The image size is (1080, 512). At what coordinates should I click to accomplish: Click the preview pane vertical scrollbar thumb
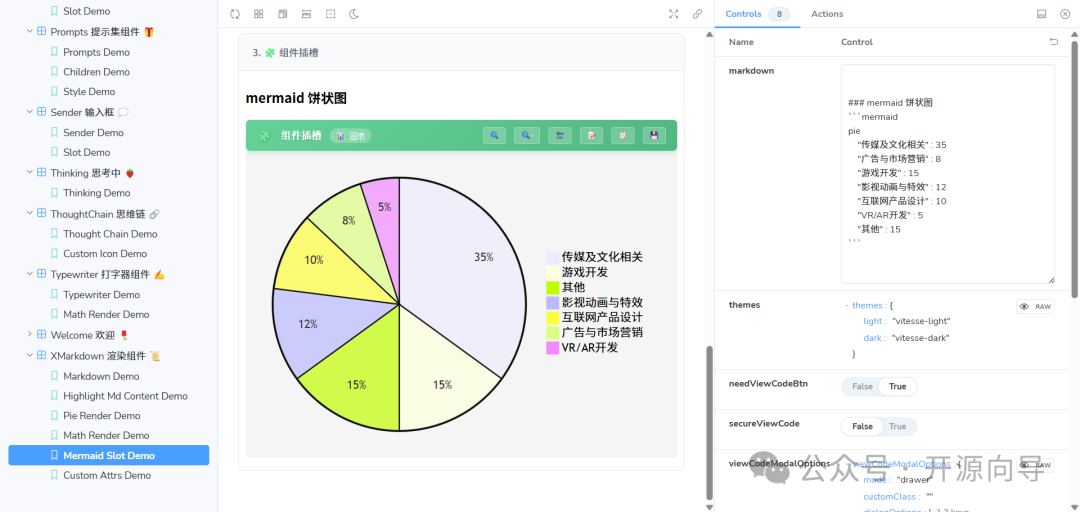coord(709,422)
